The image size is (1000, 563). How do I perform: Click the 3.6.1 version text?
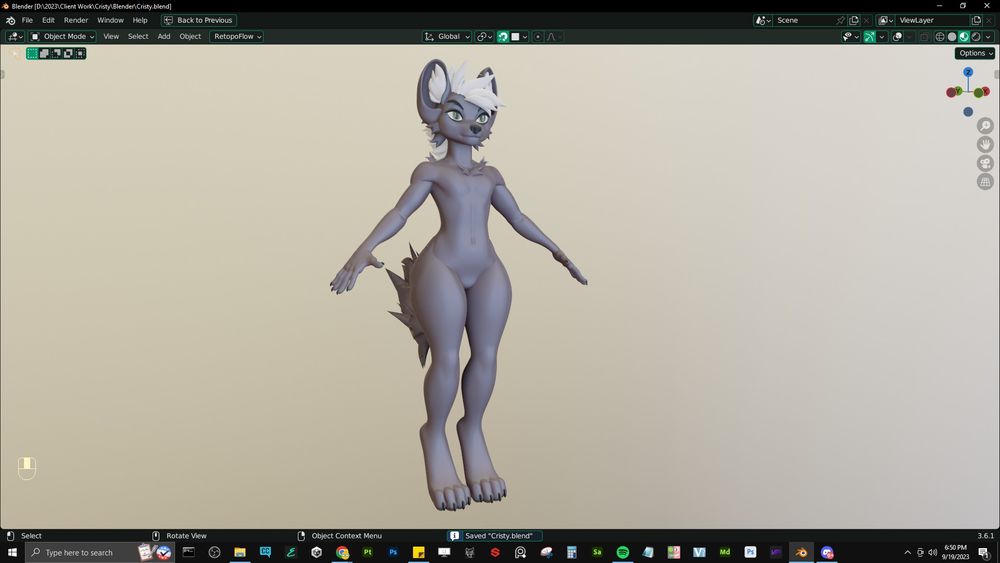(986, 536)
